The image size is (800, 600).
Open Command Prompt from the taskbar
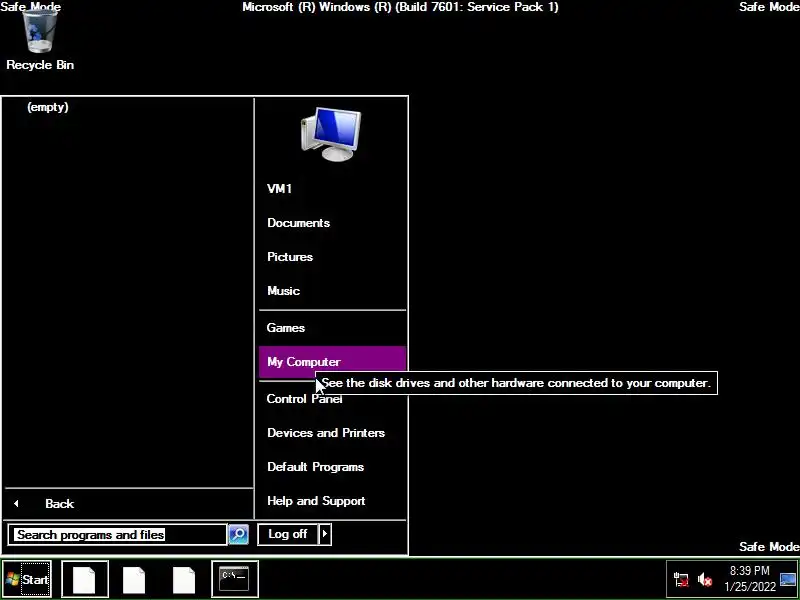tap(235, 579)
